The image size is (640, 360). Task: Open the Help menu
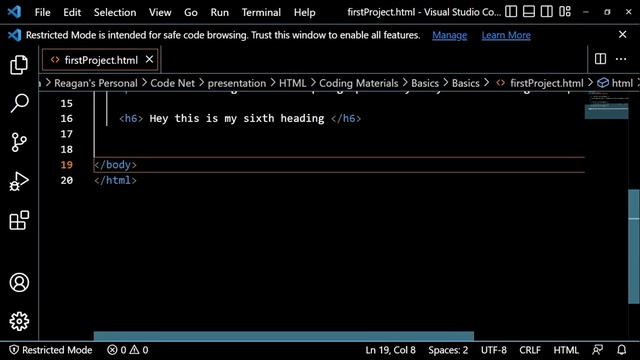[304, 12]
